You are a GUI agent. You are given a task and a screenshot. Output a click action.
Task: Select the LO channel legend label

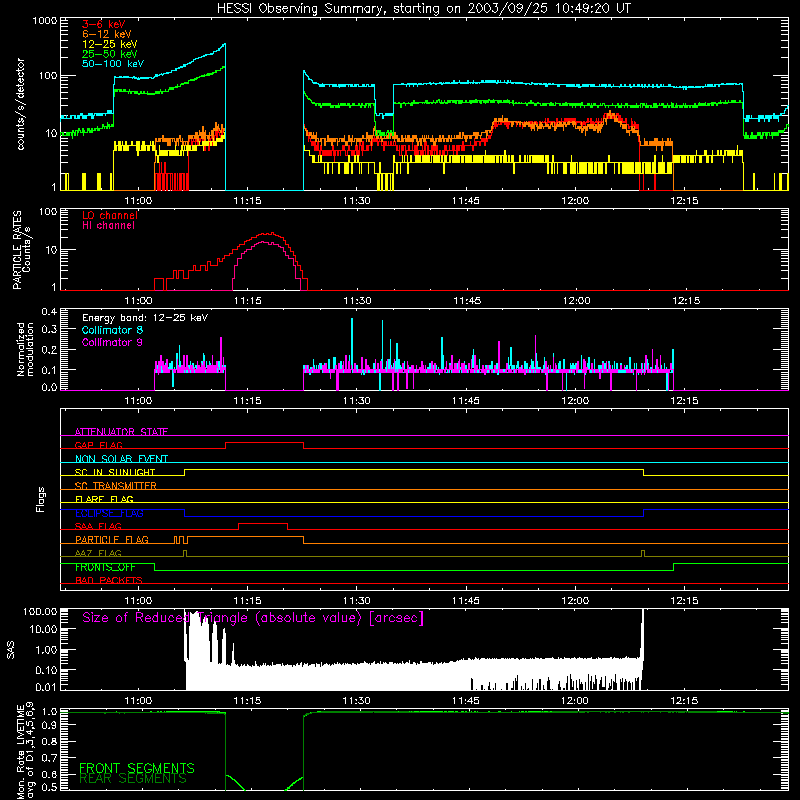point(110,215)
